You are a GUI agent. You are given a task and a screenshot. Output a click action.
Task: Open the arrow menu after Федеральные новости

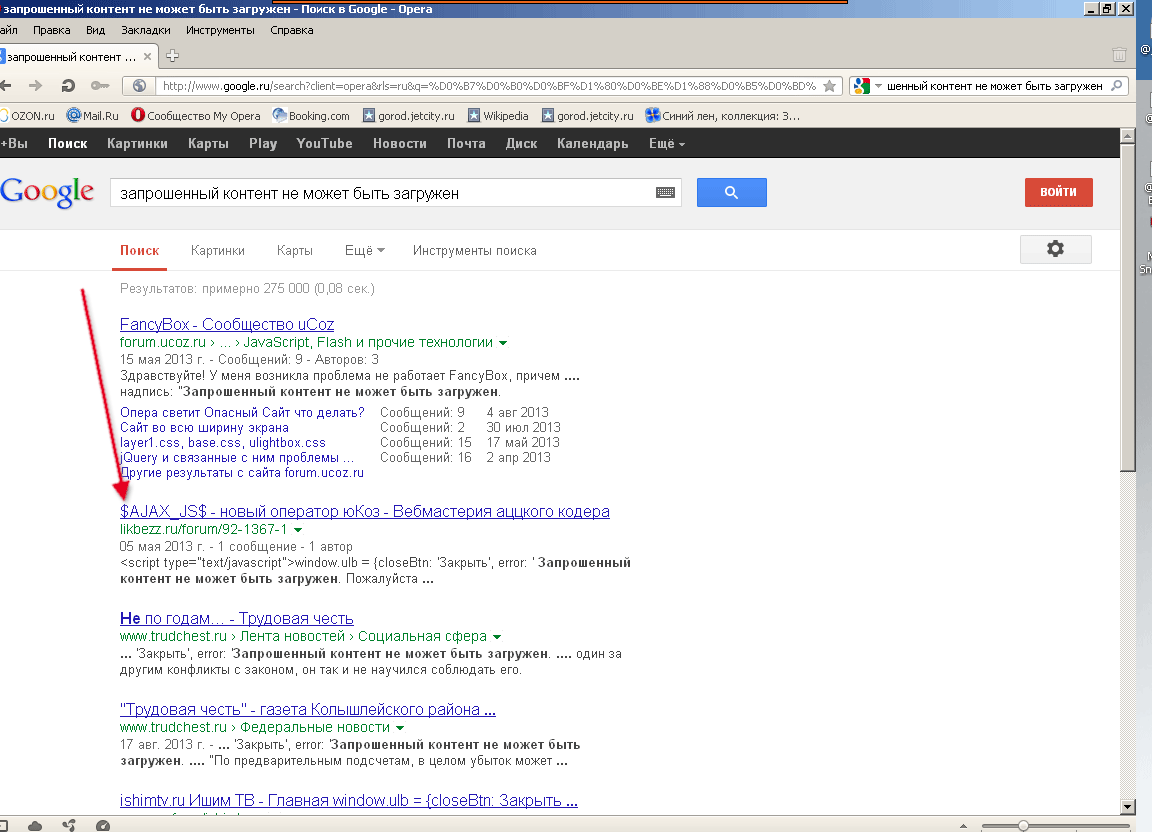coord(400,728)
